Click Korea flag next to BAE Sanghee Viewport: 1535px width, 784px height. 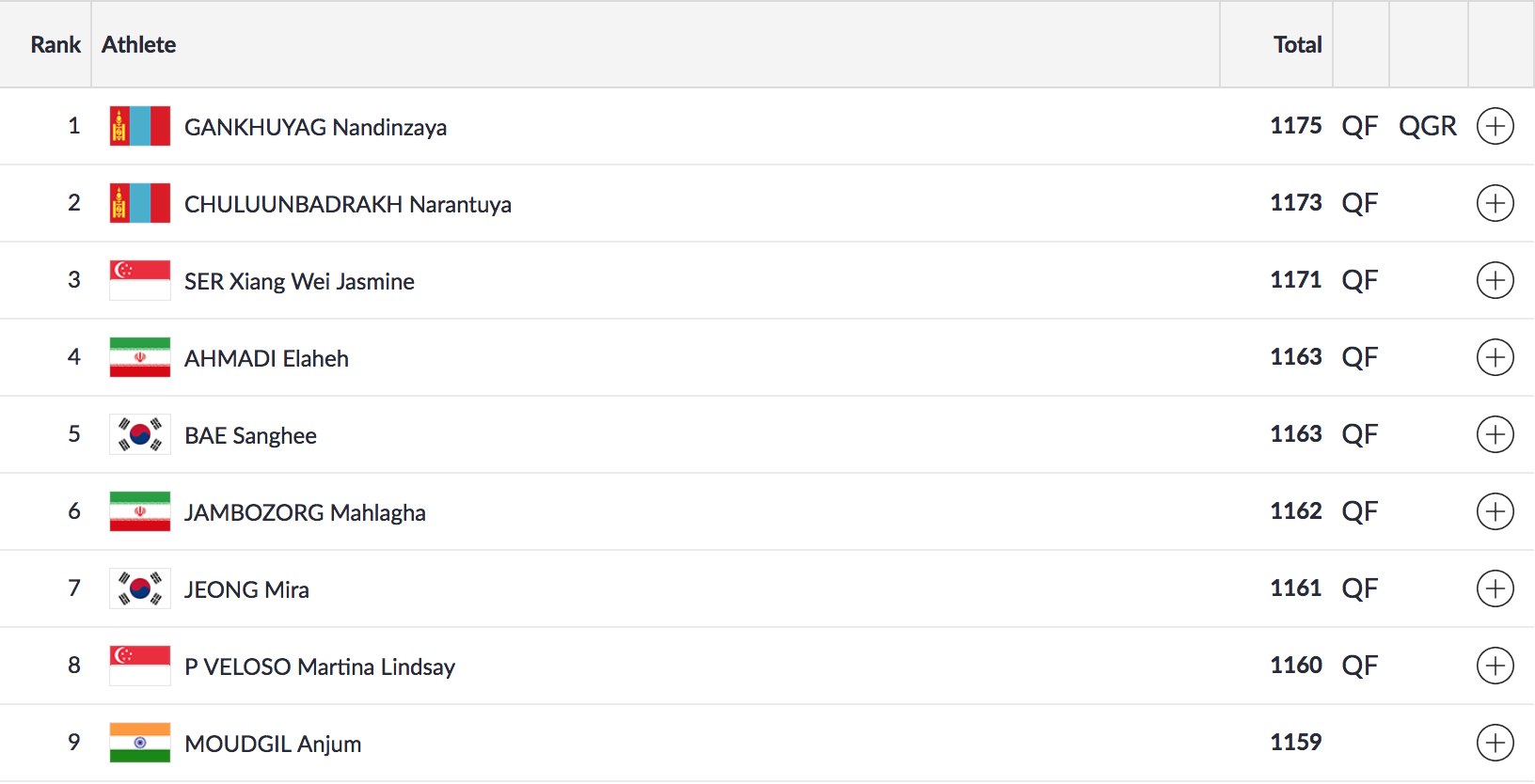pyautogui.click(x=140, y=434)
